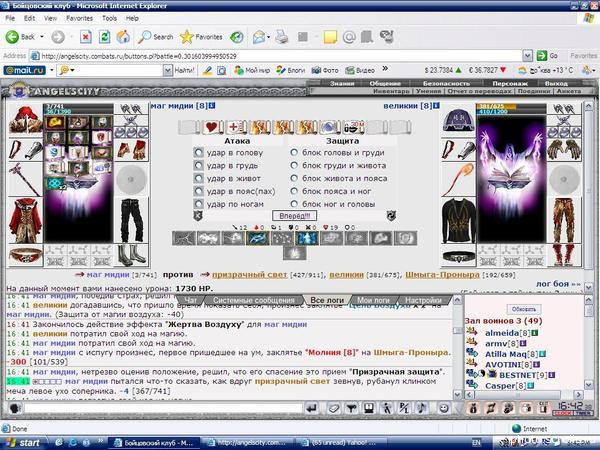Open the 'Инвентарь' submenu item
Image resolution: width=600 pixels, height=450 pixels.
click(391, 91)
